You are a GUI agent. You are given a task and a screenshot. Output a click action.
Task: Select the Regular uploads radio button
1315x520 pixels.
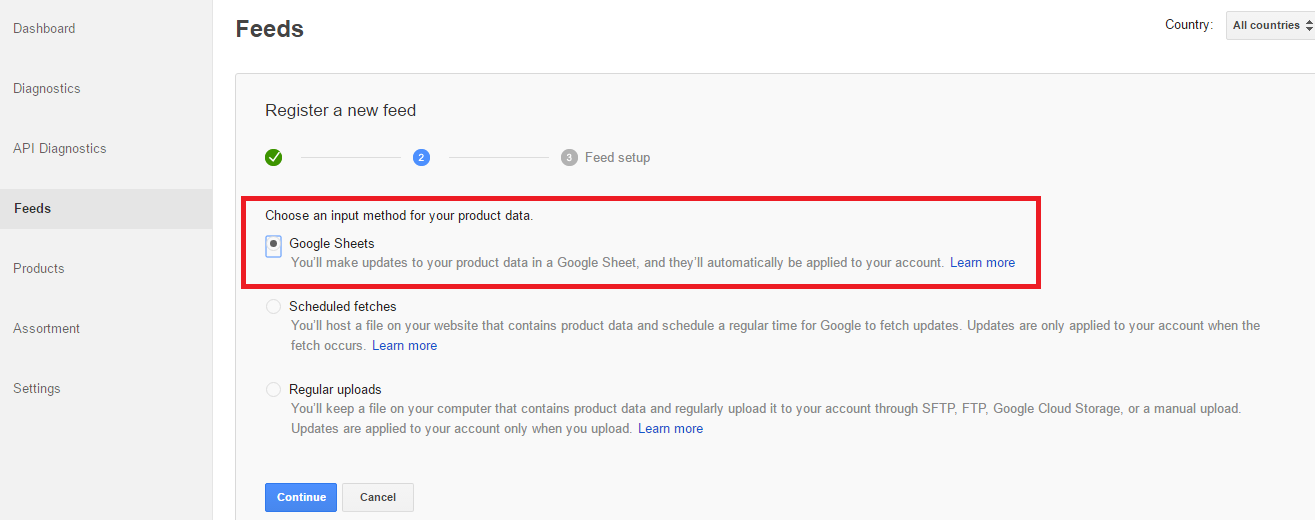coord(273,390)
